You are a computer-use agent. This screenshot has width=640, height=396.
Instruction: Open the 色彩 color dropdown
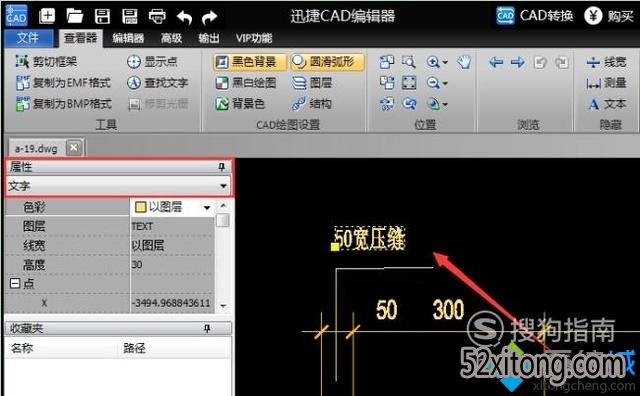207,208
